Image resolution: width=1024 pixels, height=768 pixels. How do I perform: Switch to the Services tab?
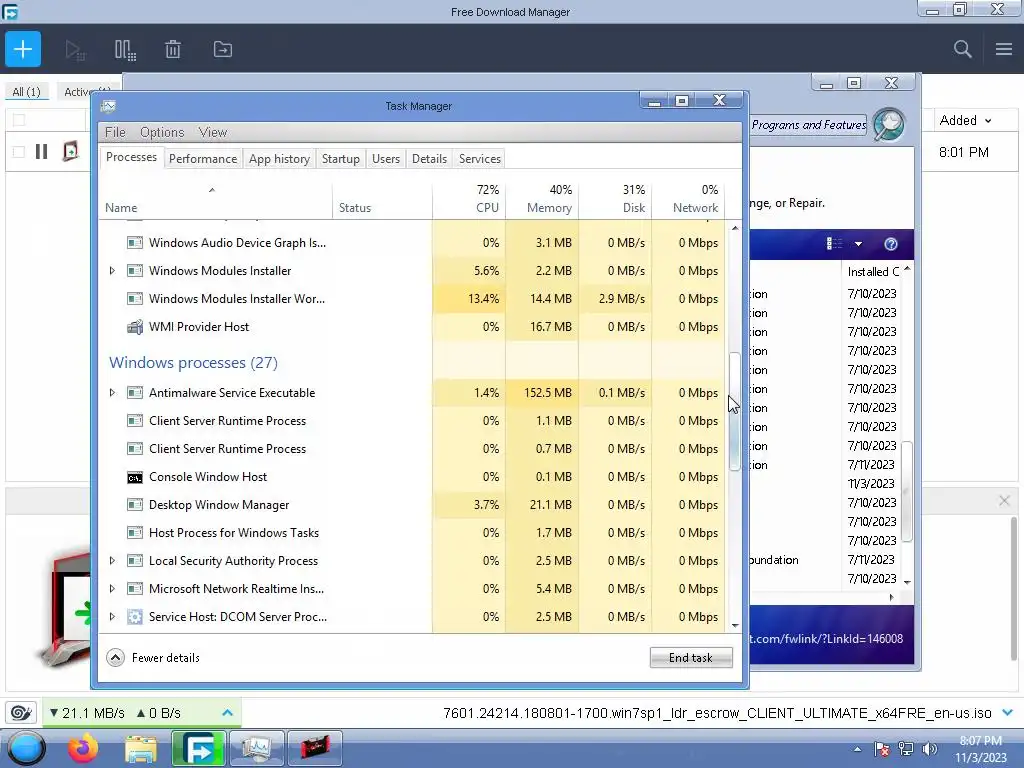pyautogui.click(x=479, y=159)
